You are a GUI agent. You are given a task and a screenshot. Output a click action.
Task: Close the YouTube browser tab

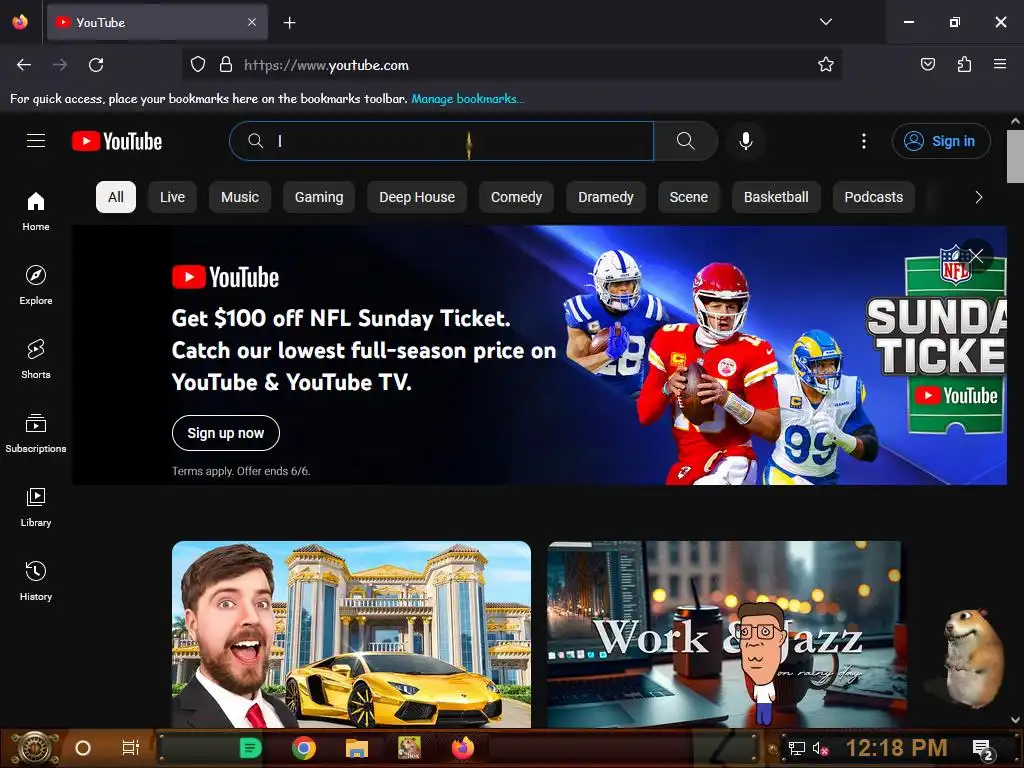(252, 22)
